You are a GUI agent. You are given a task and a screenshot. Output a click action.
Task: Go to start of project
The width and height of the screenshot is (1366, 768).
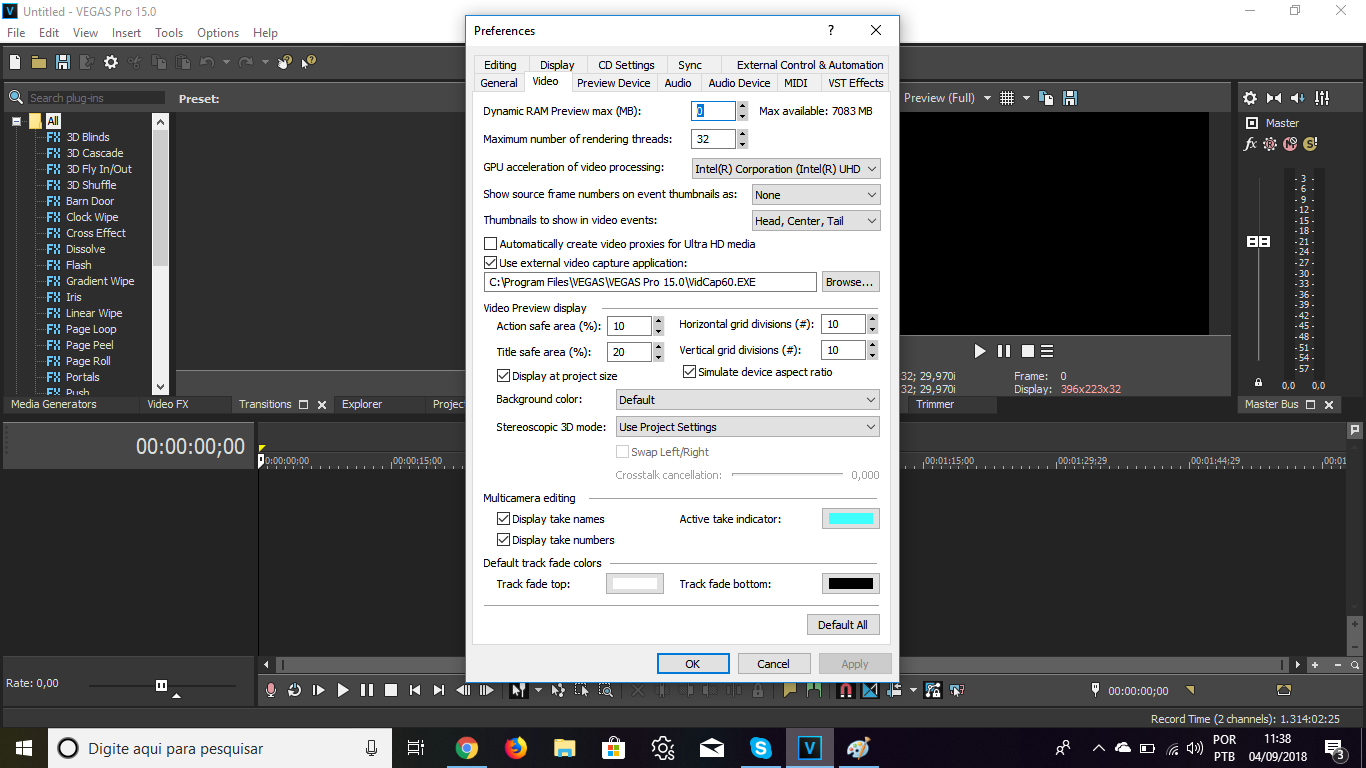[415, 690]
